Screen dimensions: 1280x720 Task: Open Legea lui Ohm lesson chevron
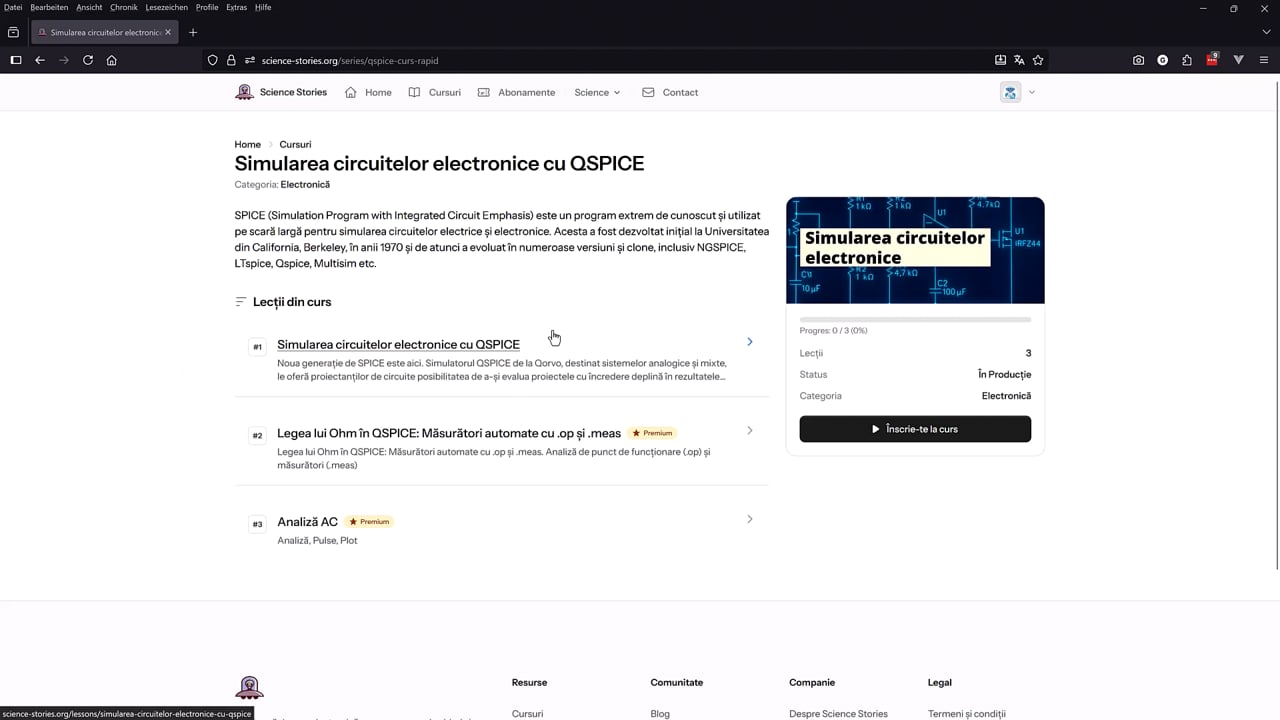coord(750,430)
